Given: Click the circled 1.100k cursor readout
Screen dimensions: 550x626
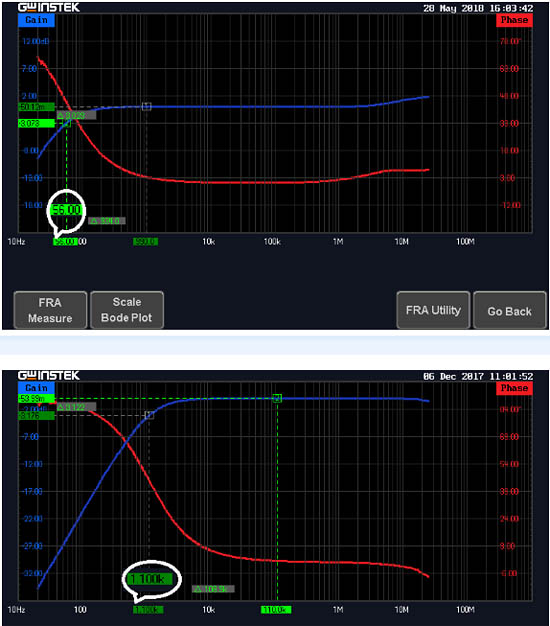Looking at the screenshot, I should click(x=150, y=579).
